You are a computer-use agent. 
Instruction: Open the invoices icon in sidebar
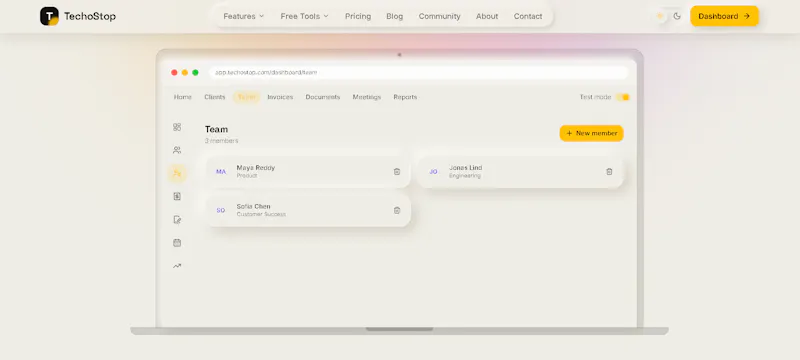(177, 196)
